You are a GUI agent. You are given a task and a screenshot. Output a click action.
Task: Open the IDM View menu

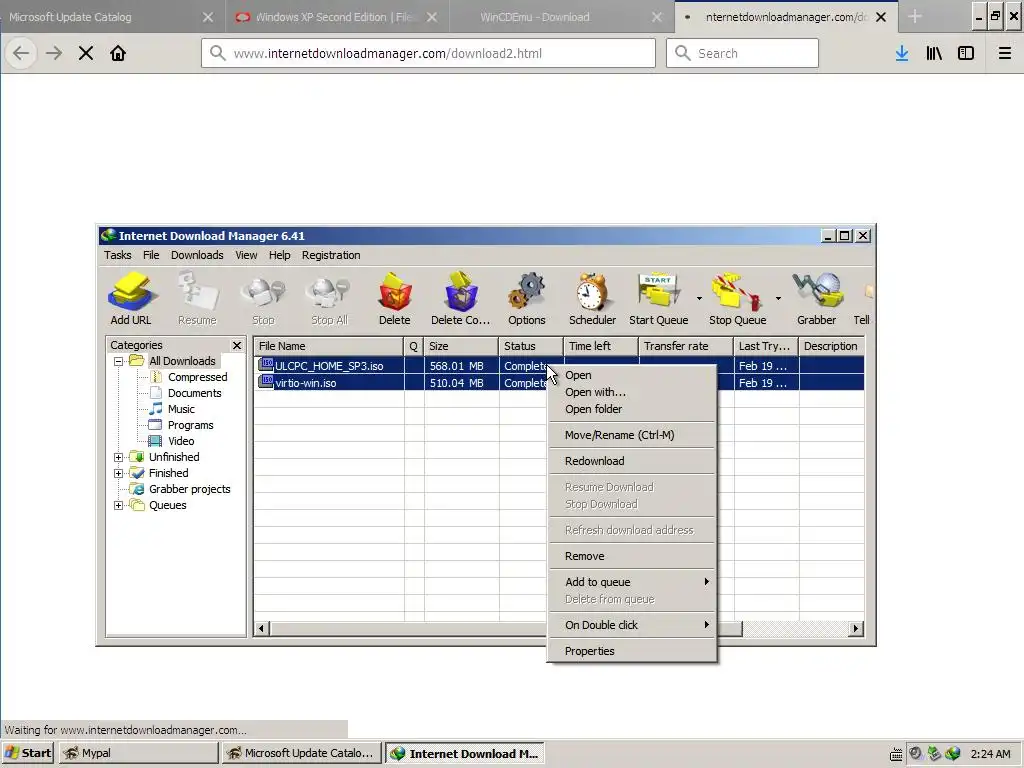pos(246,255)
